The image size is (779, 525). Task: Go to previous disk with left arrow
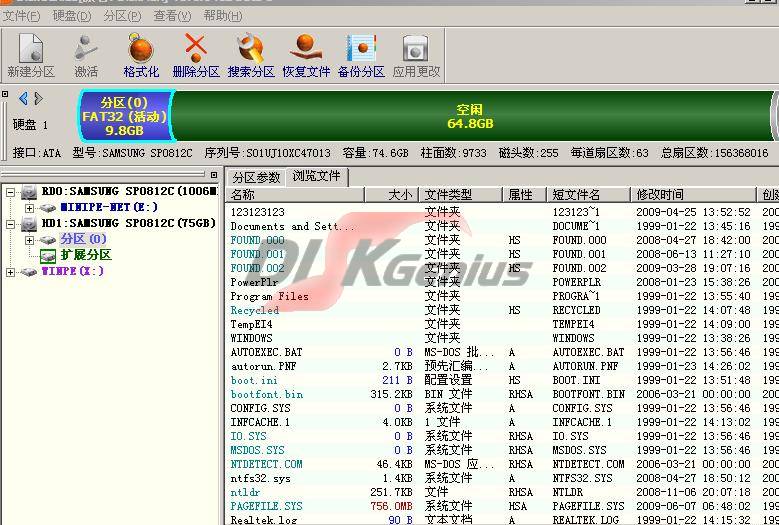pos(23,98)
